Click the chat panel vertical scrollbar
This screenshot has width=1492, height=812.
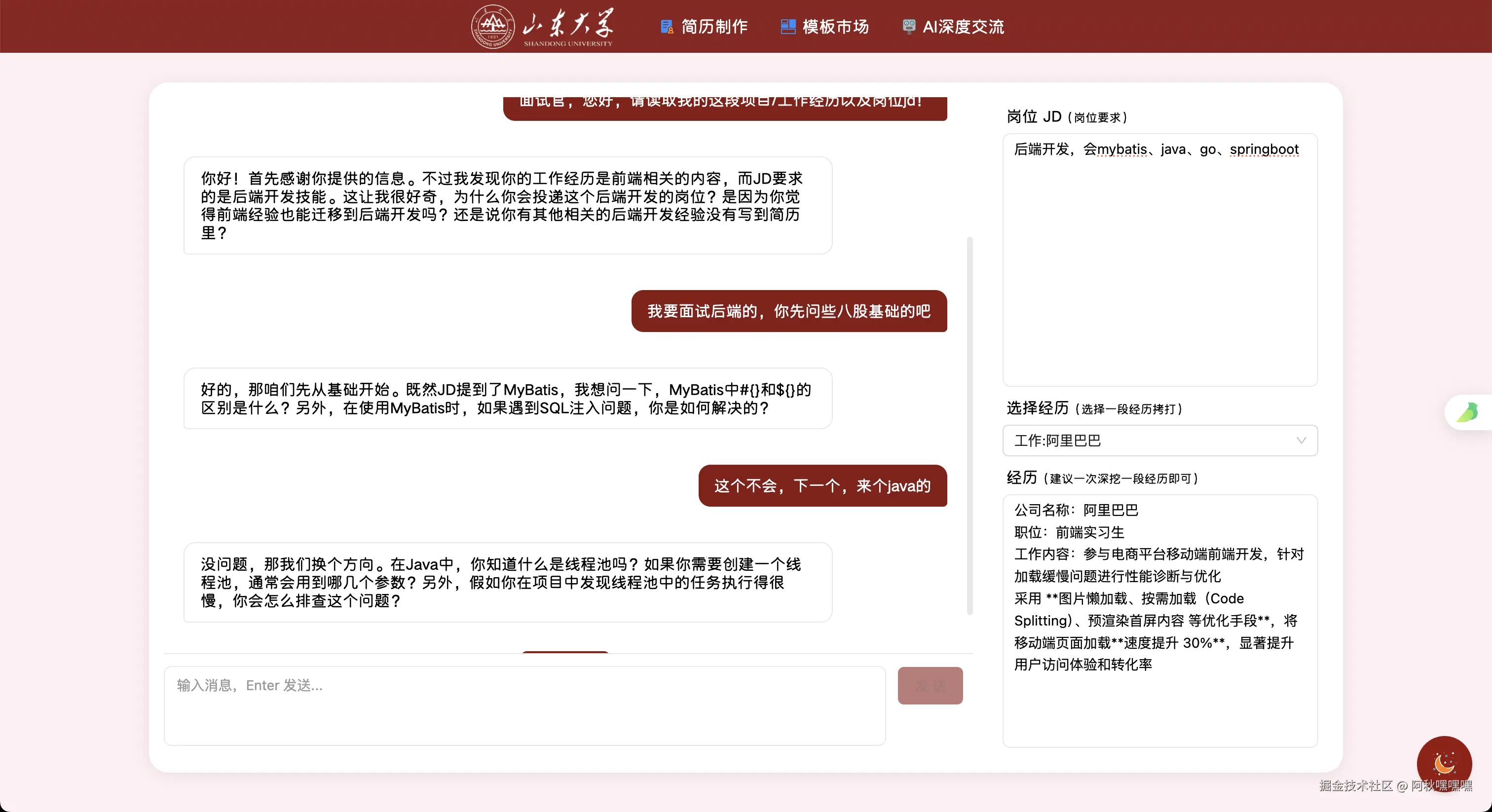point(970,426)
